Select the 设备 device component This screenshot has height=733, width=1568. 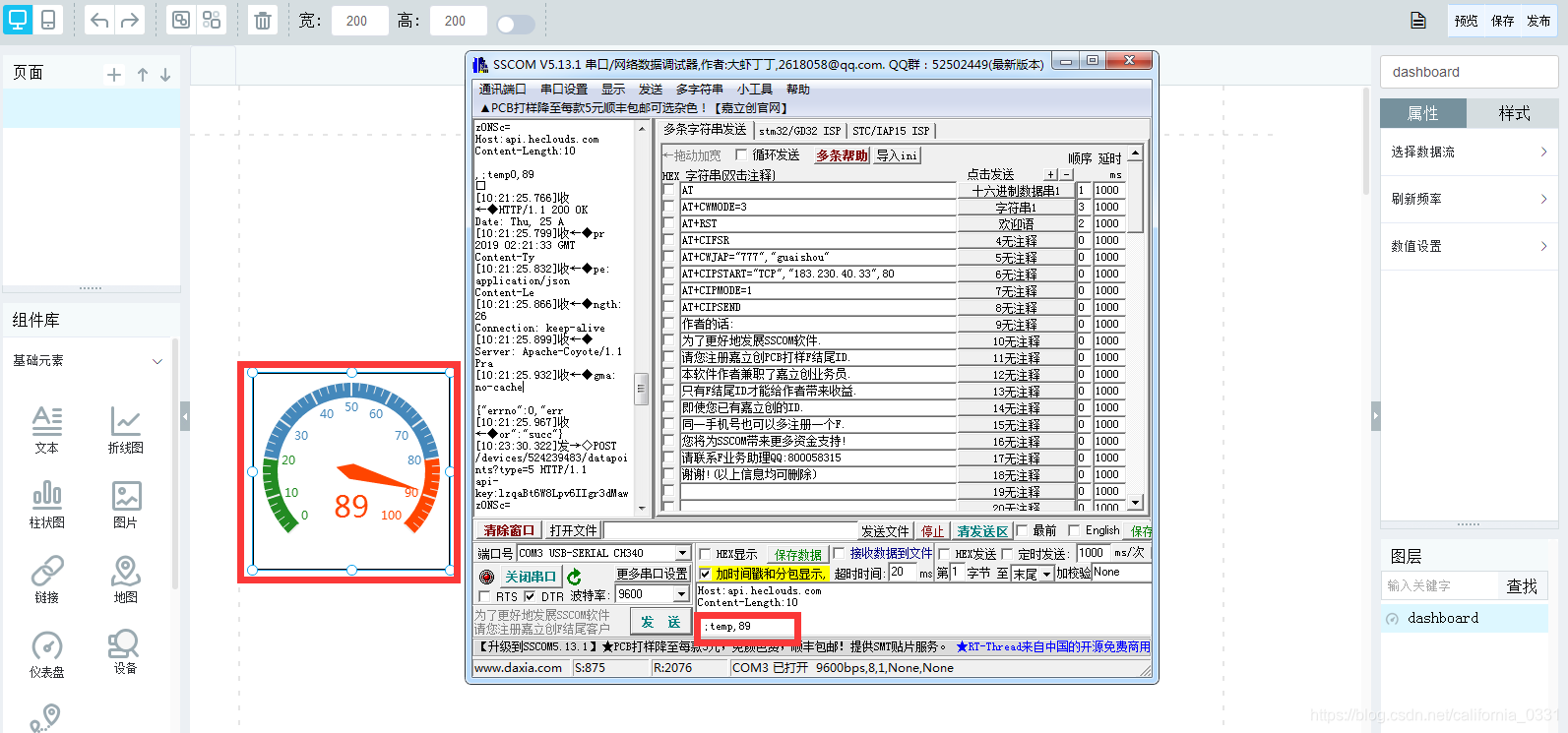coord(126,651)
